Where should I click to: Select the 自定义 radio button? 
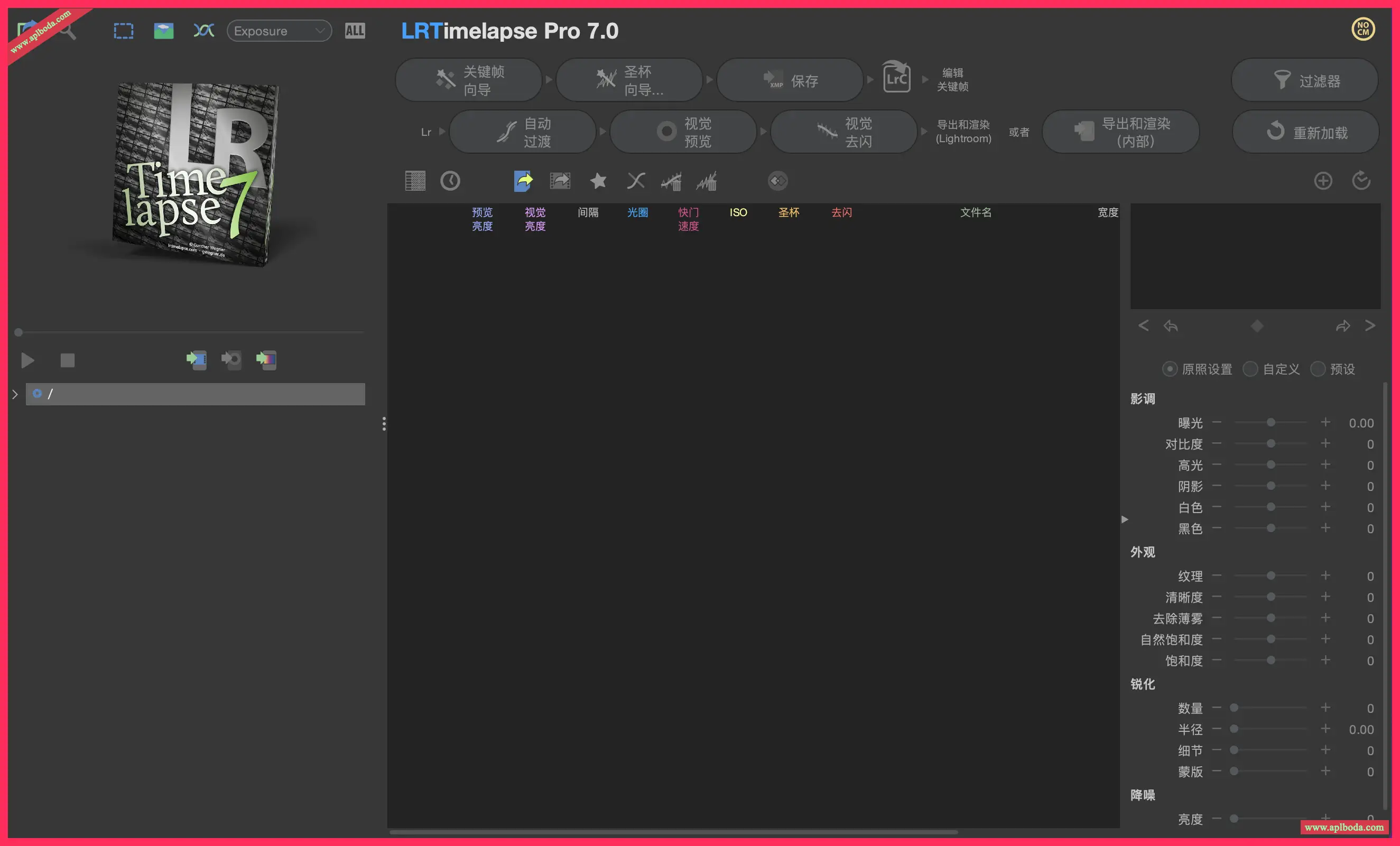pyautogui.click(x=1250, y=369)
